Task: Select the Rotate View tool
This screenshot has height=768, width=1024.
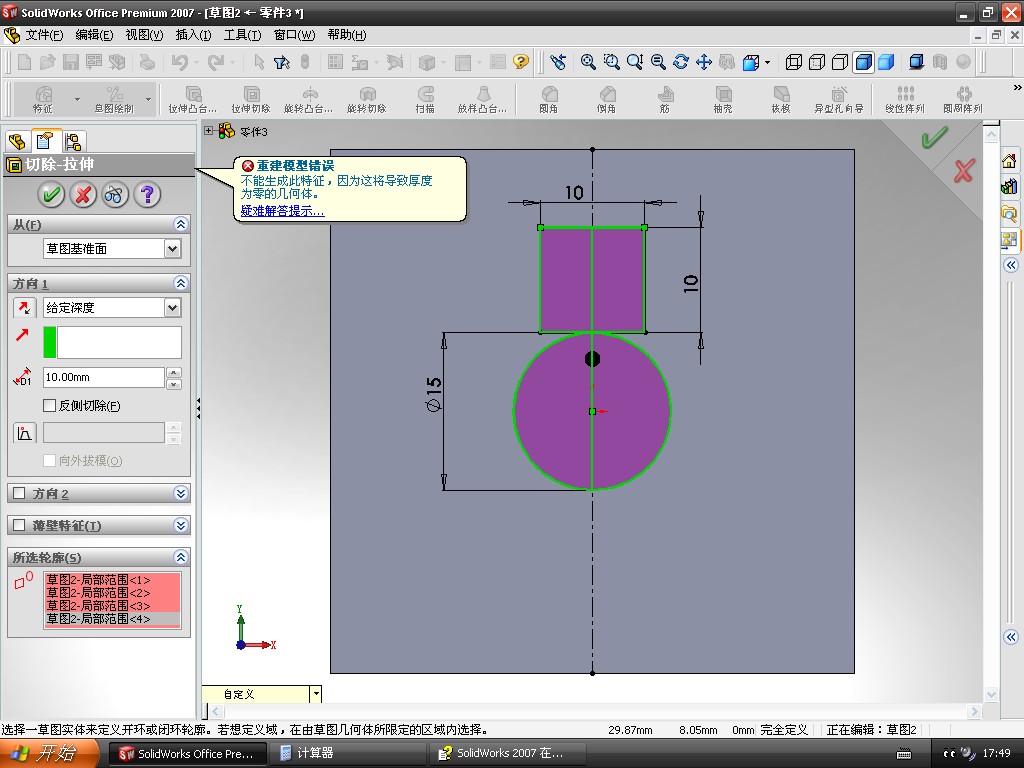Action: click(x=681, y=62)
